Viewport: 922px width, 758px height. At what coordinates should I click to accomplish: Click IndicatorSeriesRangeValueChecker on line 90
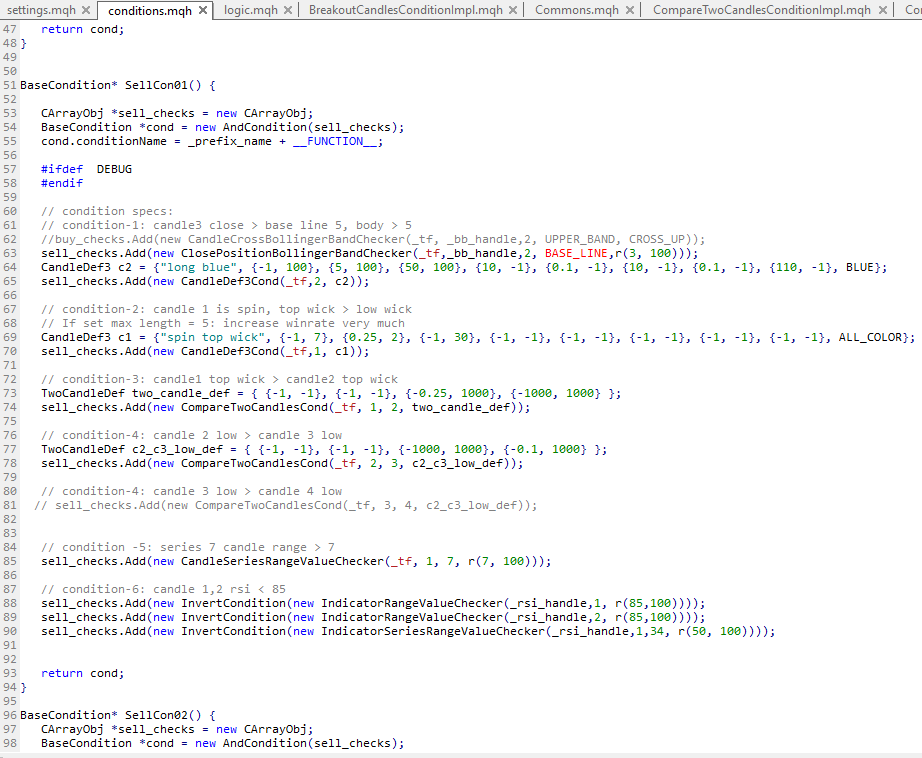(433, 632)
